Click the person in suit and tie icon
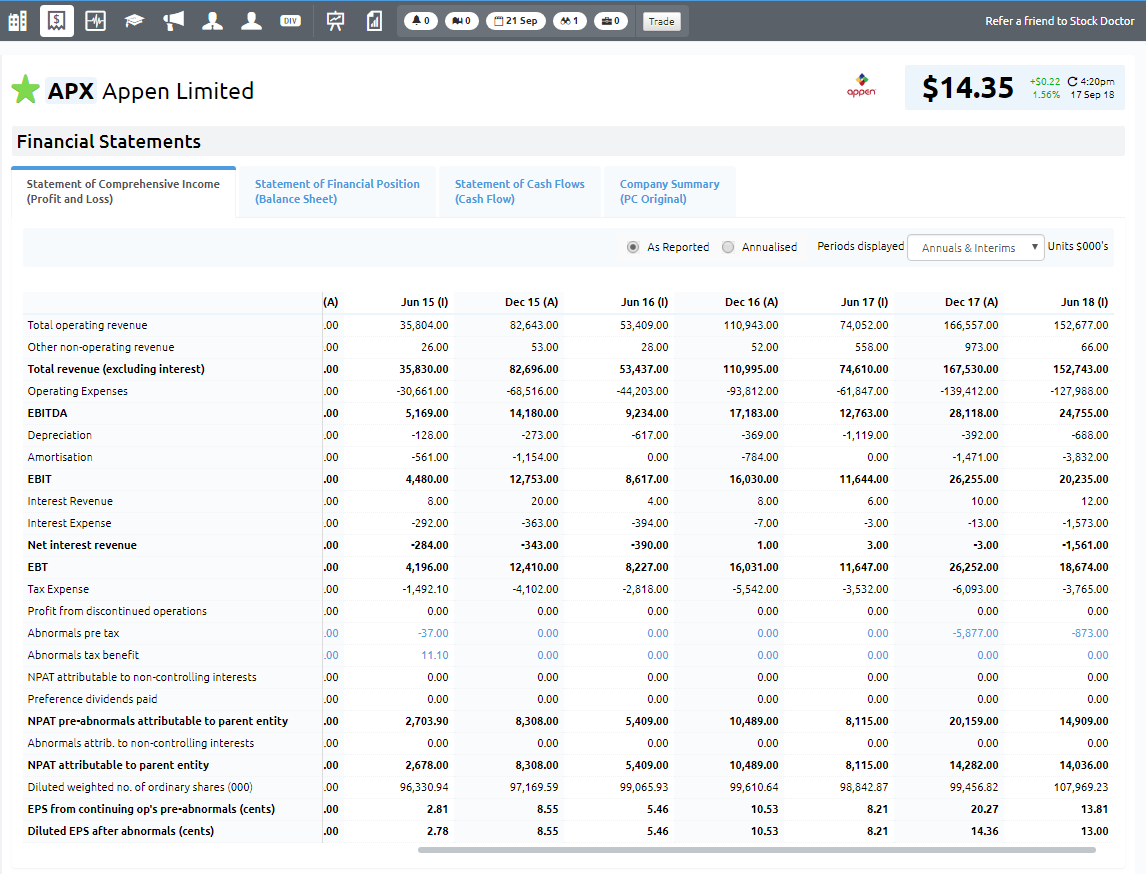The width and height of the screenshot is (1146, 874). click(213, 21)
